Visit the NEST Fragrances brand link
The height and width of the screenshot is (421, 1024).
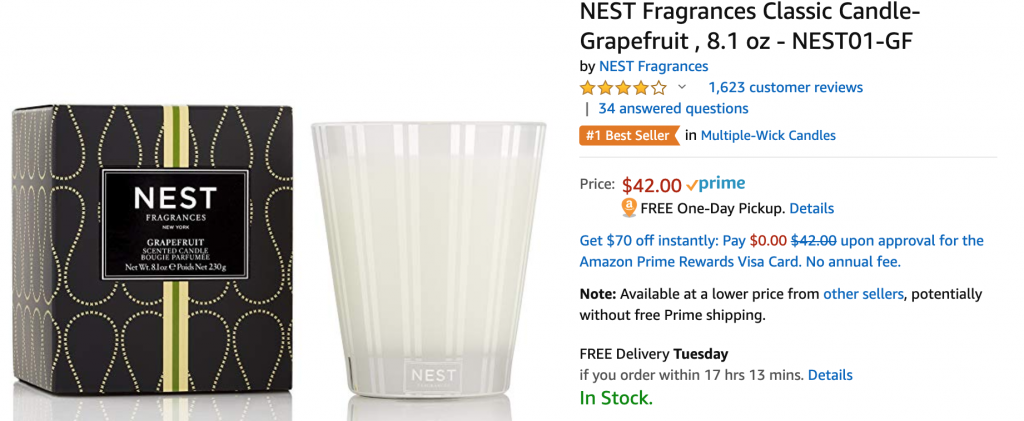653,66
